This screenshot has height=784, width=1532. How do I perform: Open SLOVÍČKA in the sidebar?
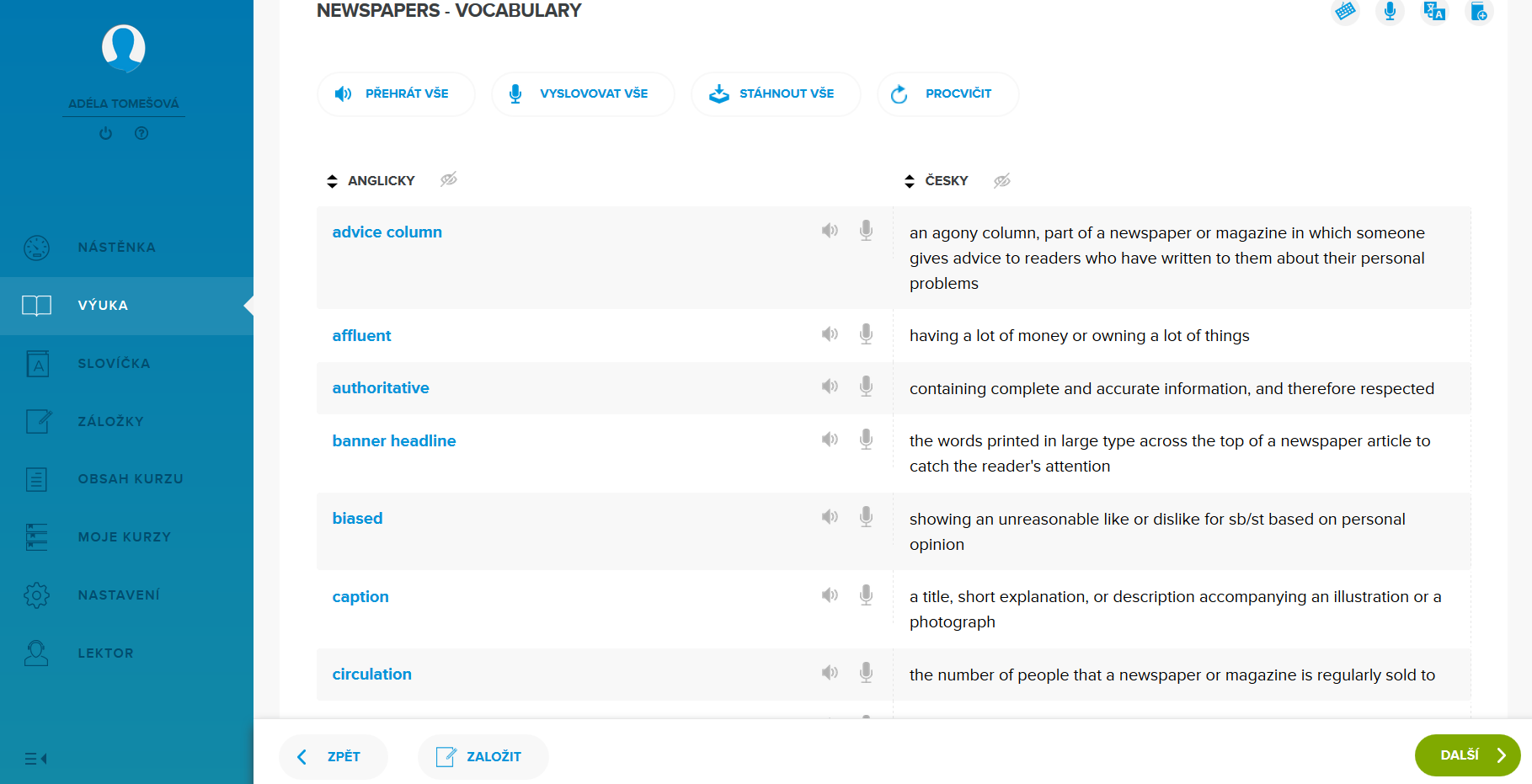pos(114,364)
